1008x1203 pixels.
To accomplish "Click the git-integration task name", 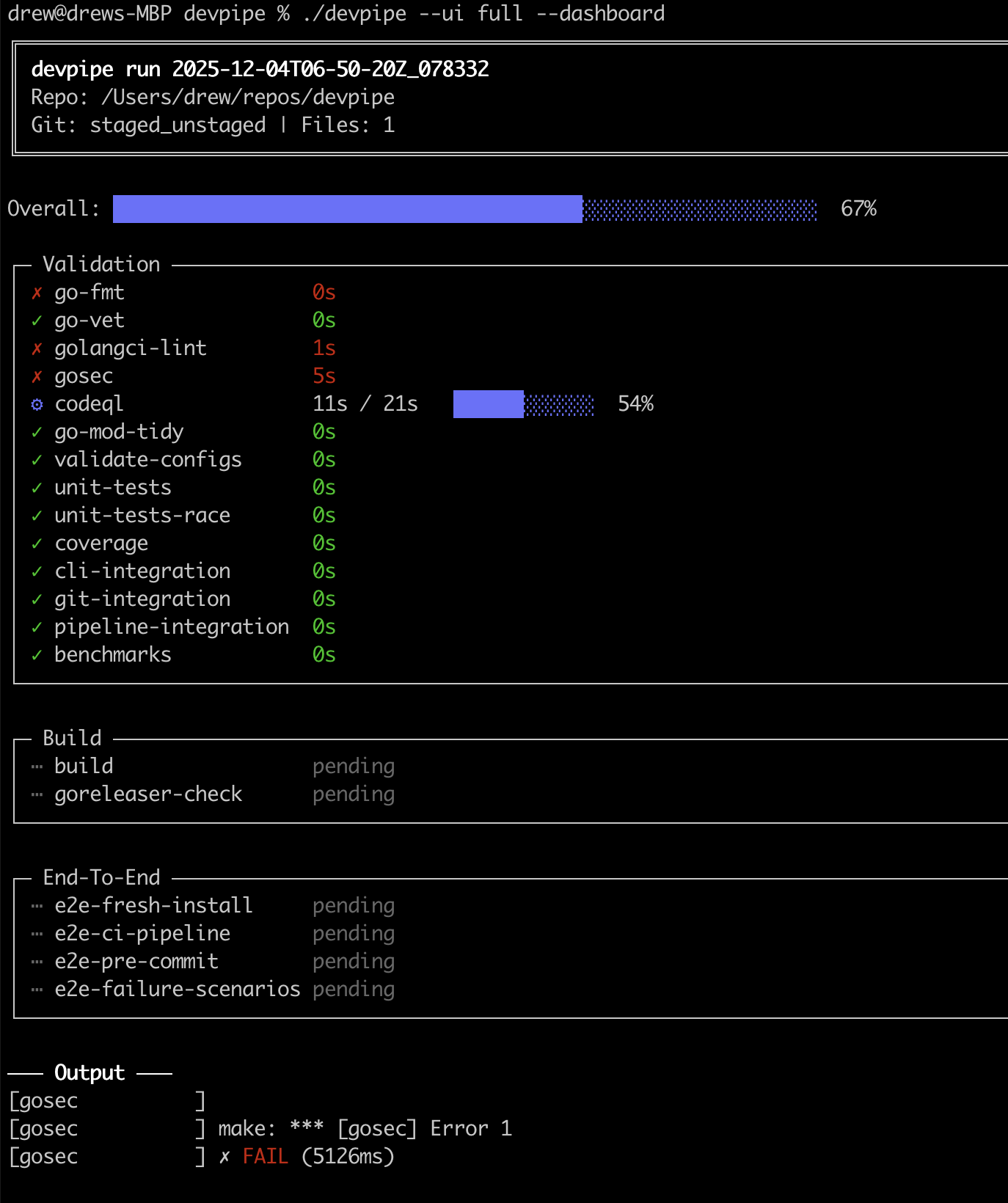I will pos(142,599).
